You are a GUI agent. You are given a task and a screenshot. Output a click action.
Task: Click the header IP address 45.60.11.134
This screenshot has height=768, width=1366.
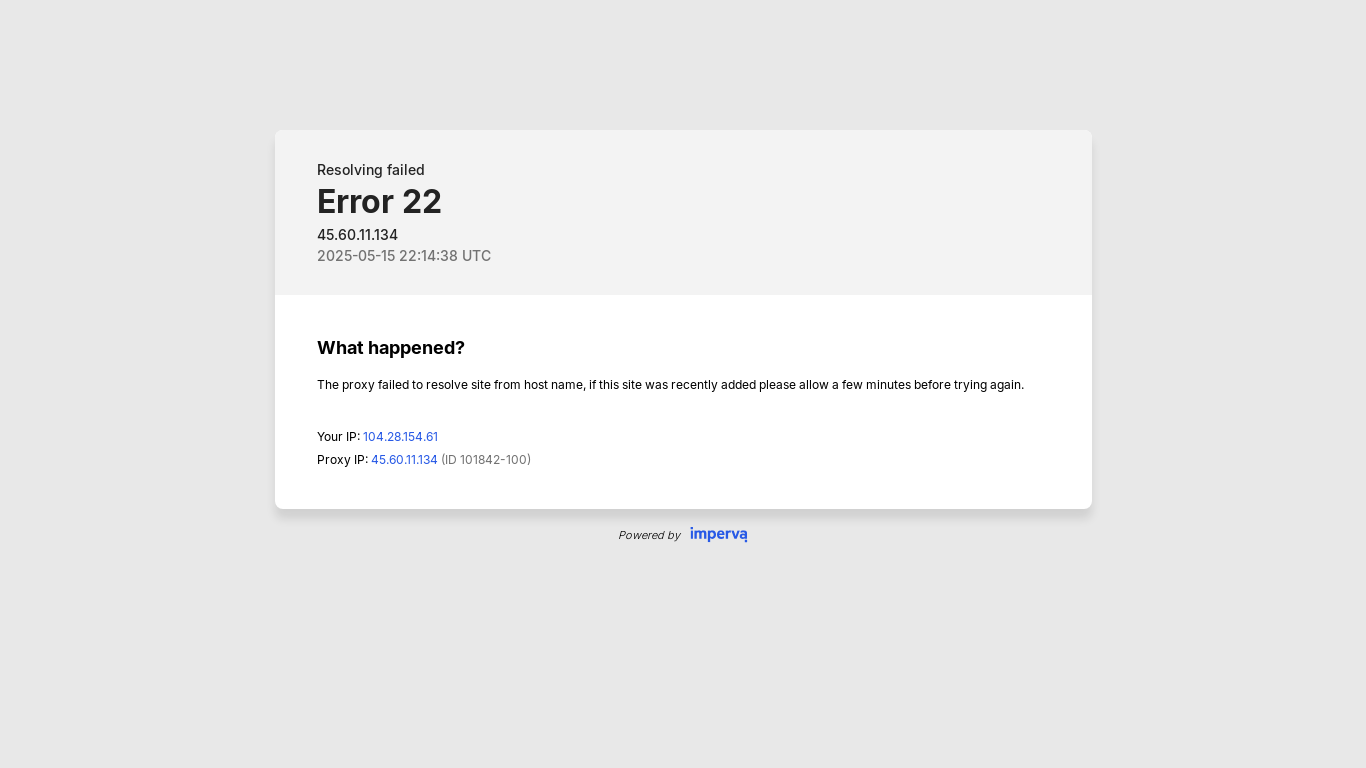click(x=357, y=235)
